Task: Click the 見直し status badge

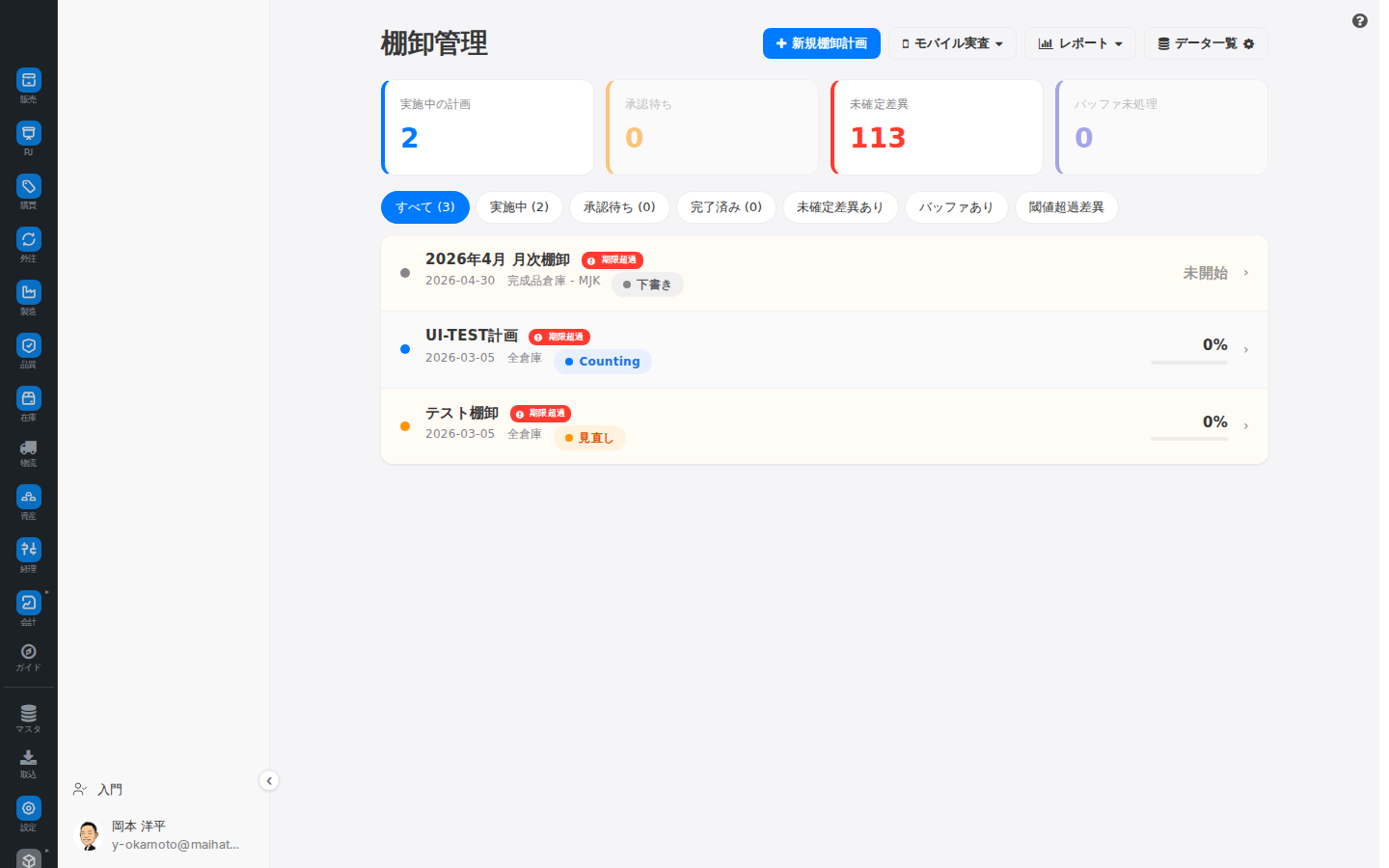Action: click(x=589, y=438)
